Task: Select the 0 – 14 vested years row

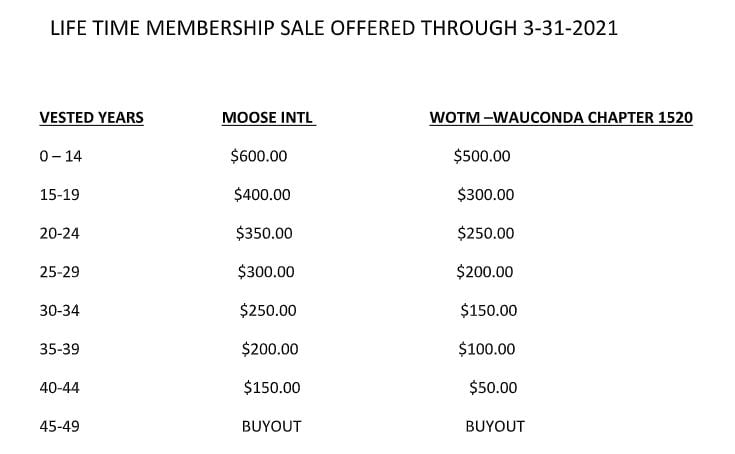Action: tap(60, 156)
